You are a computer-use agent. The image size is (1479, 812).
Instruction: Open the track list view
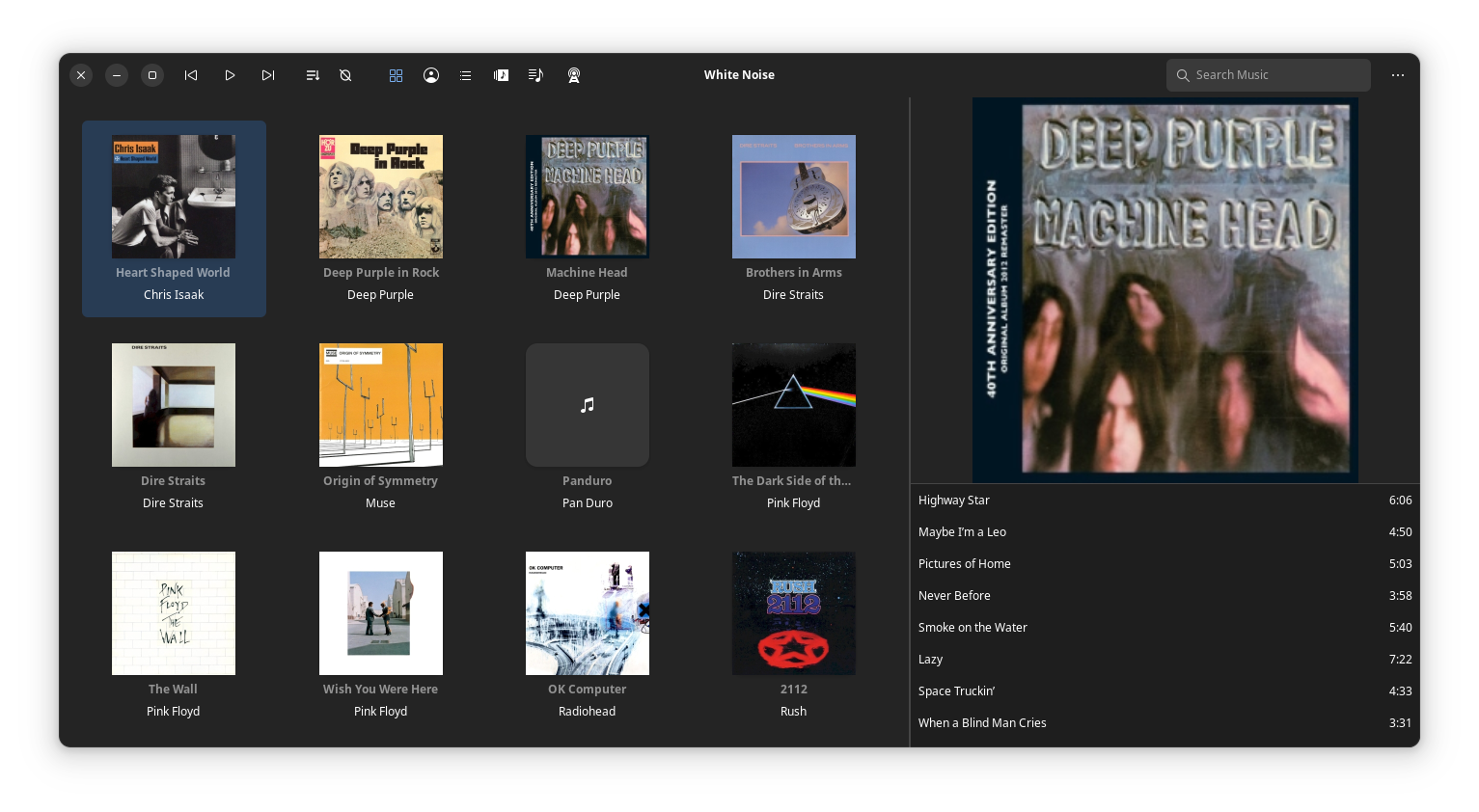click(x=465, y=75)
